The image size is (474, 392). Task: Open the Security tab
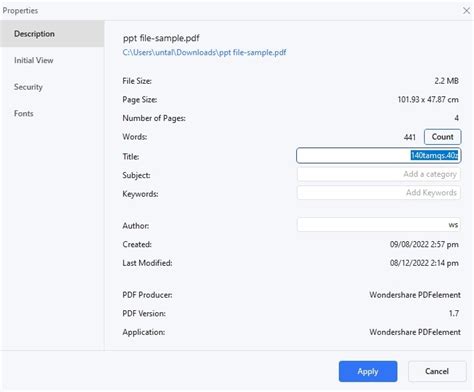(x=52, y=87)
